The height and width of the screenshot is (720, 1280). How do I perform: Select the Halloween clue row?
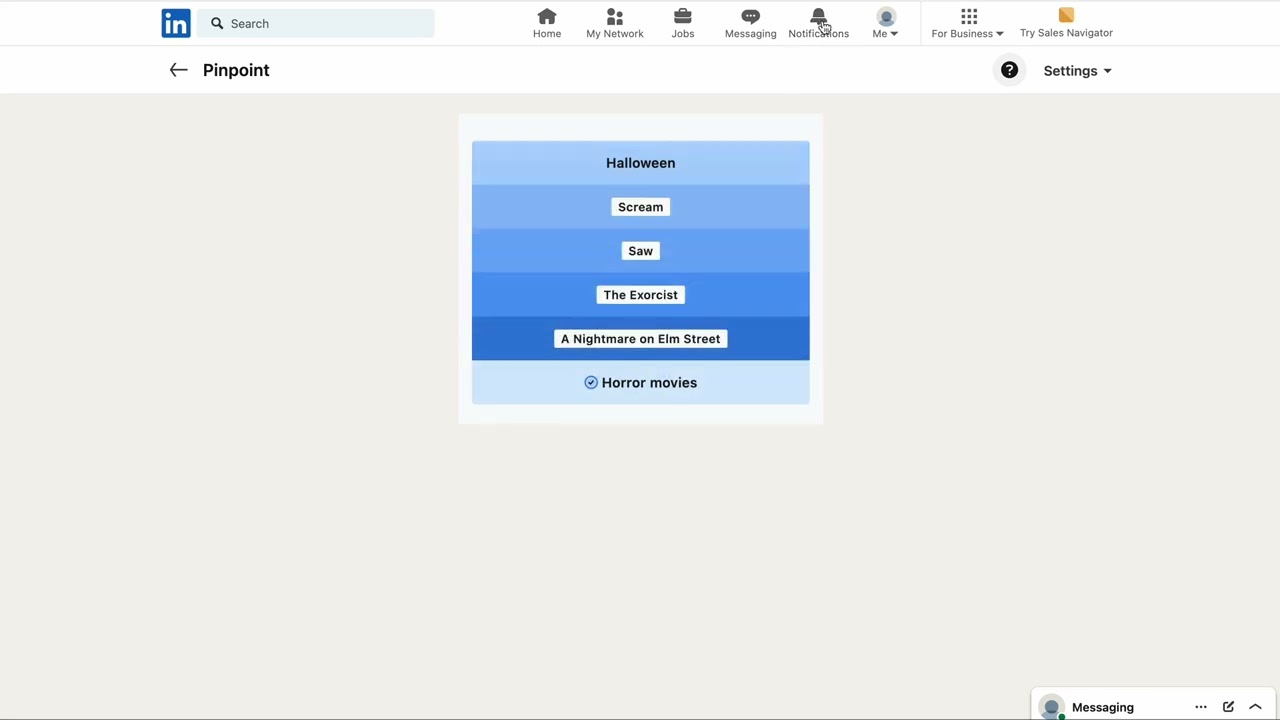coord(640,163)
